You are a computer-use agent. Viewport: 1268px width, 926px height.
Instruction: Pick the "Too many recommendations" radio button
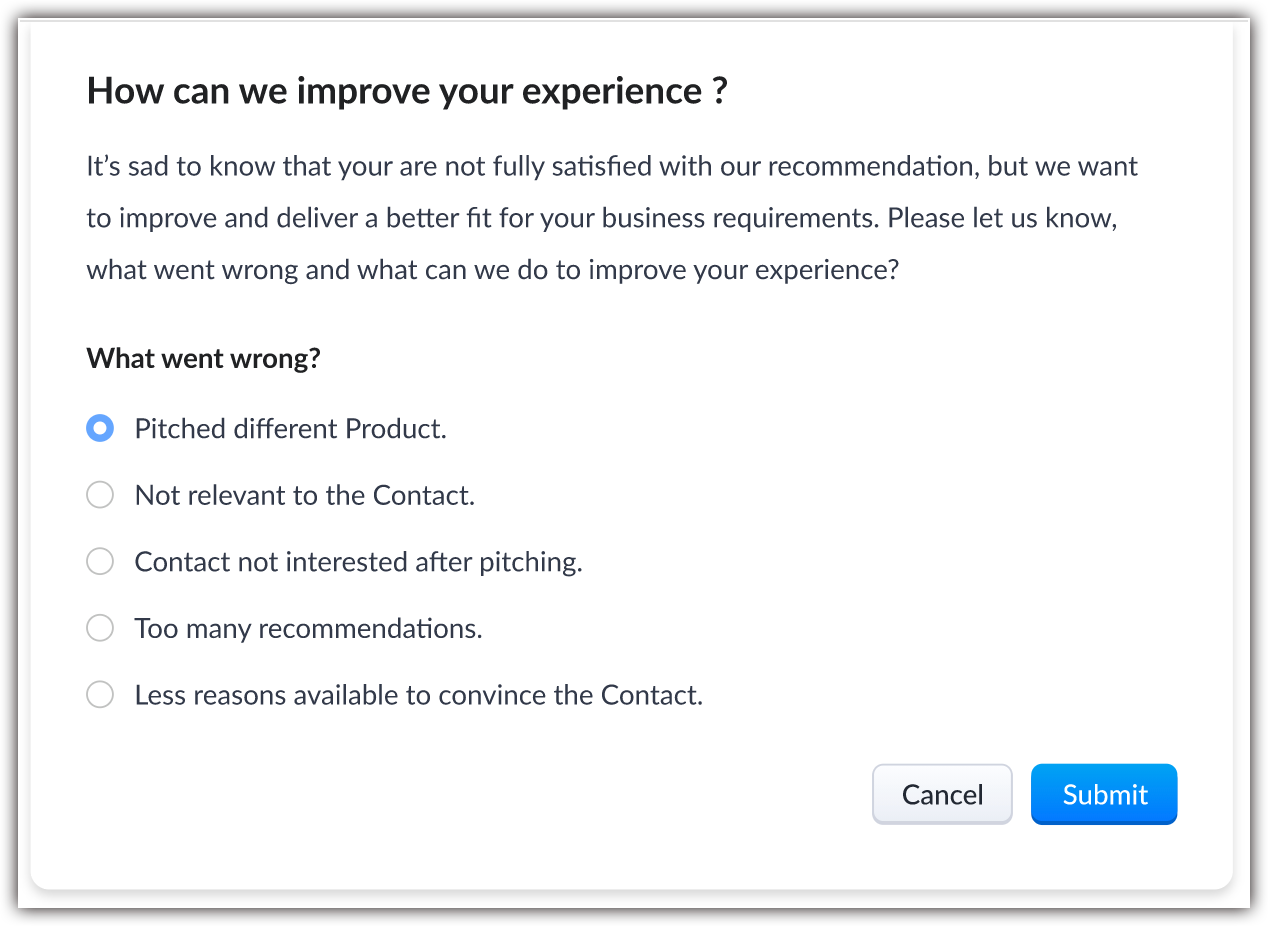(x=100, y=628)
